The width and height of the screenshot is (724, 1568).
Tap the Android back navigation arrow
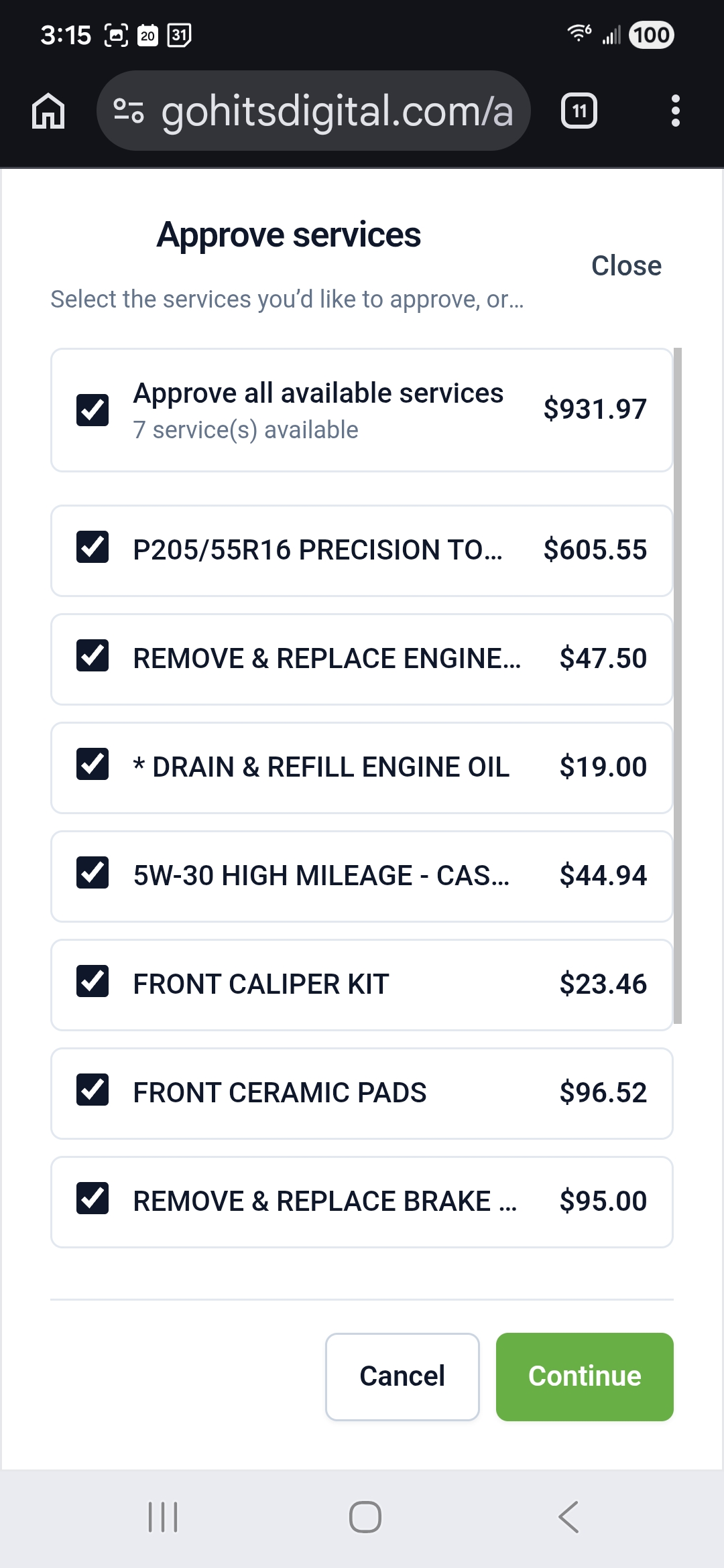coord(568,1516)
